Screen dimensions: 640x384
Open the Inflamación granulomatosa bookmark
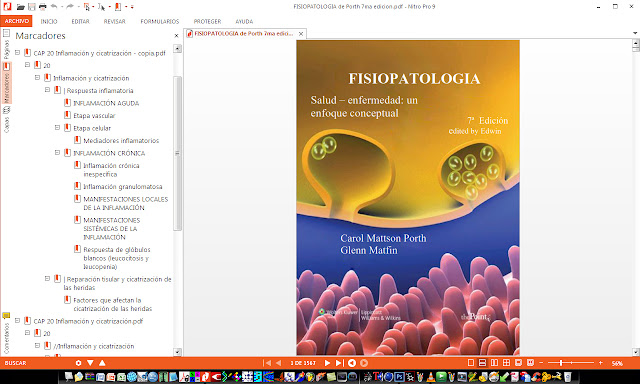coord(123,186)
